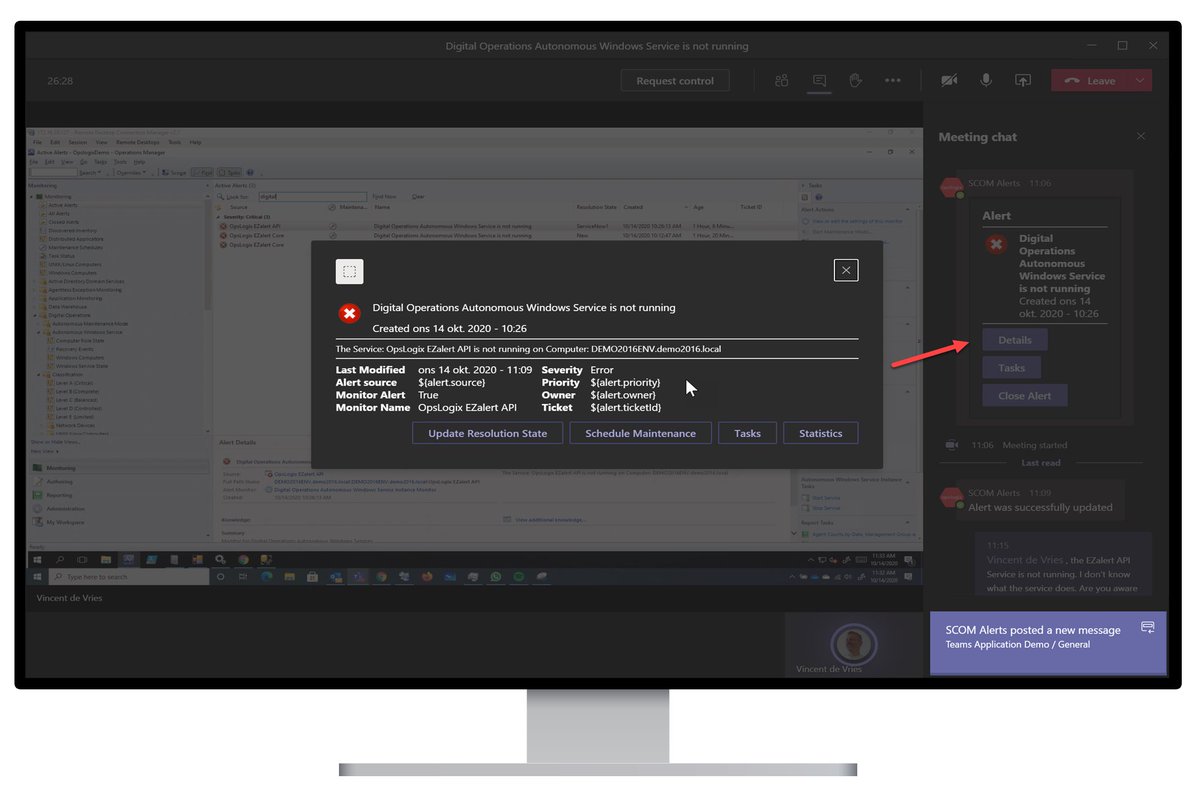This screenshot has width=1200, height=790.
Task: Open Chrome from the lower taskbar
Action: (381, 577)
